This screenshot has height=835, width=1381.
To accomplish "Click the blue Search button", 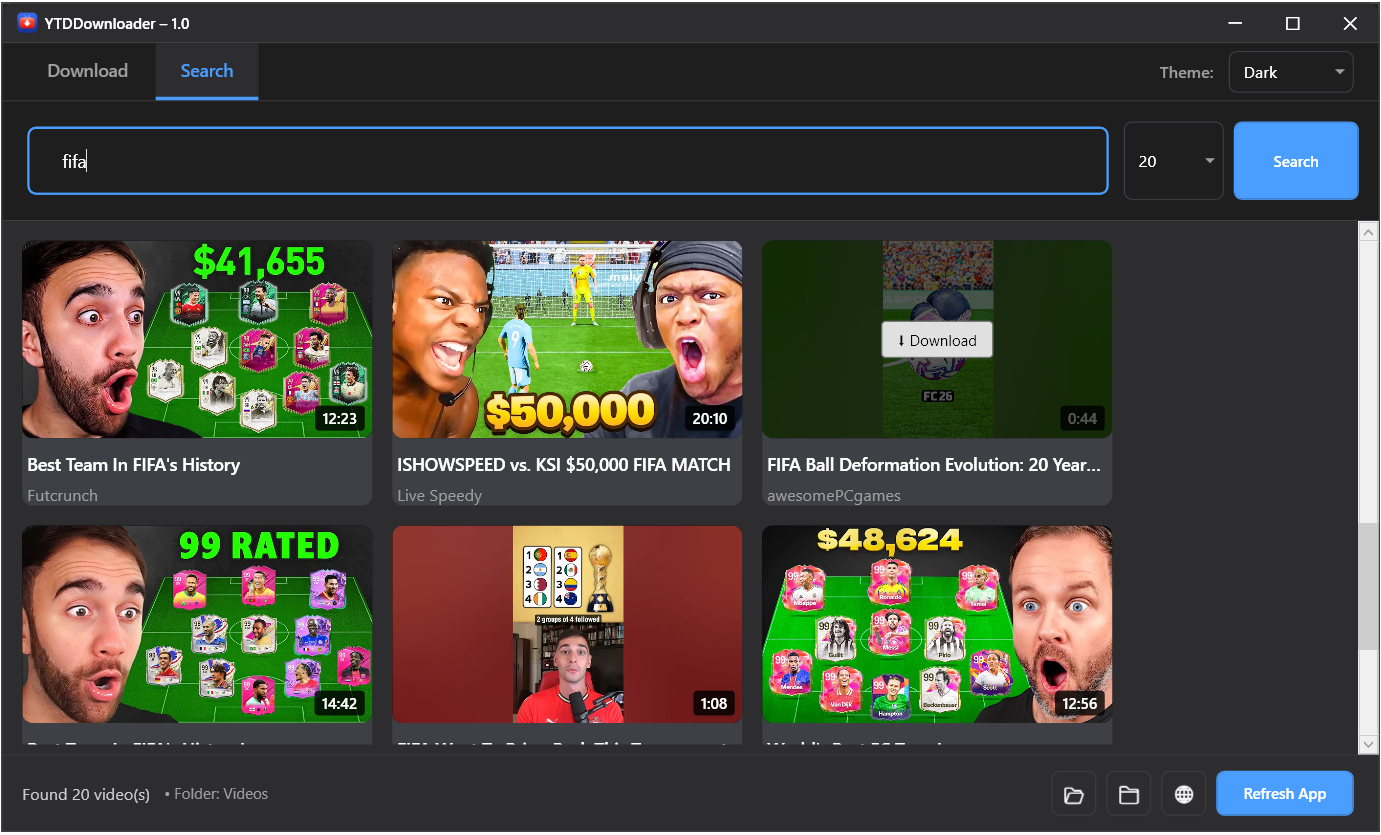I will pos(1296,161).
